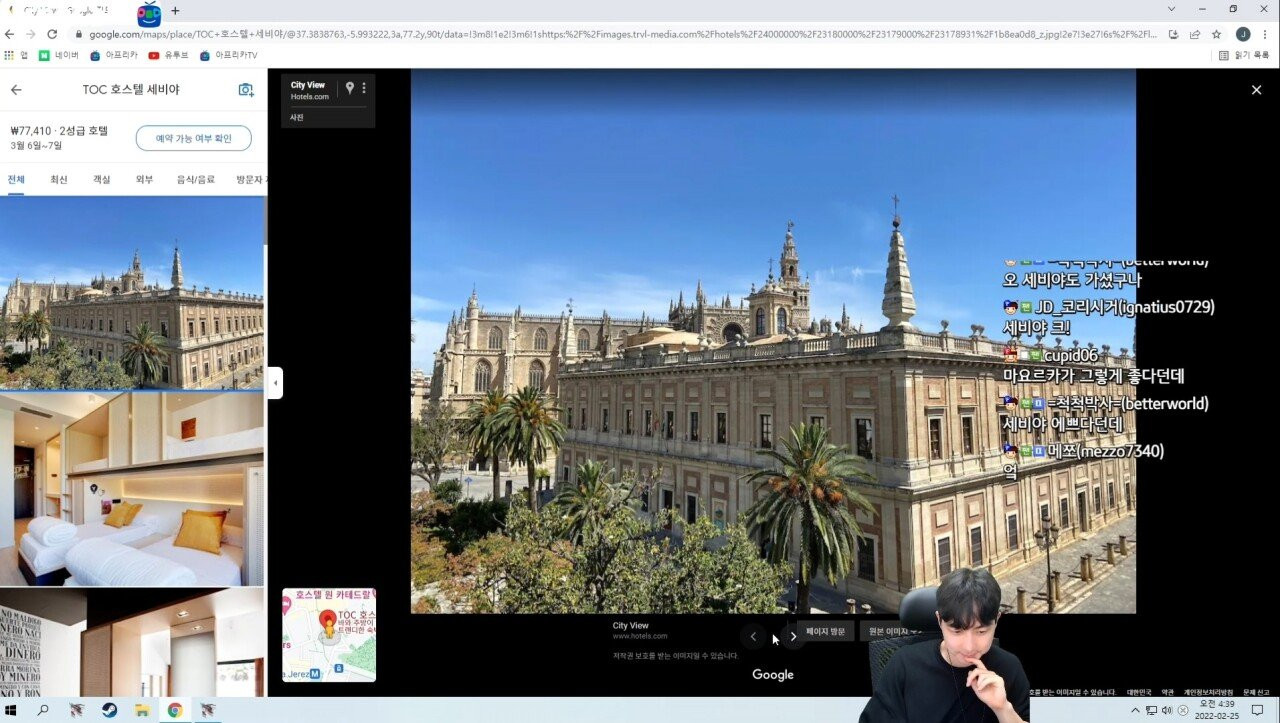Click the share page icon

point(1195,34)
